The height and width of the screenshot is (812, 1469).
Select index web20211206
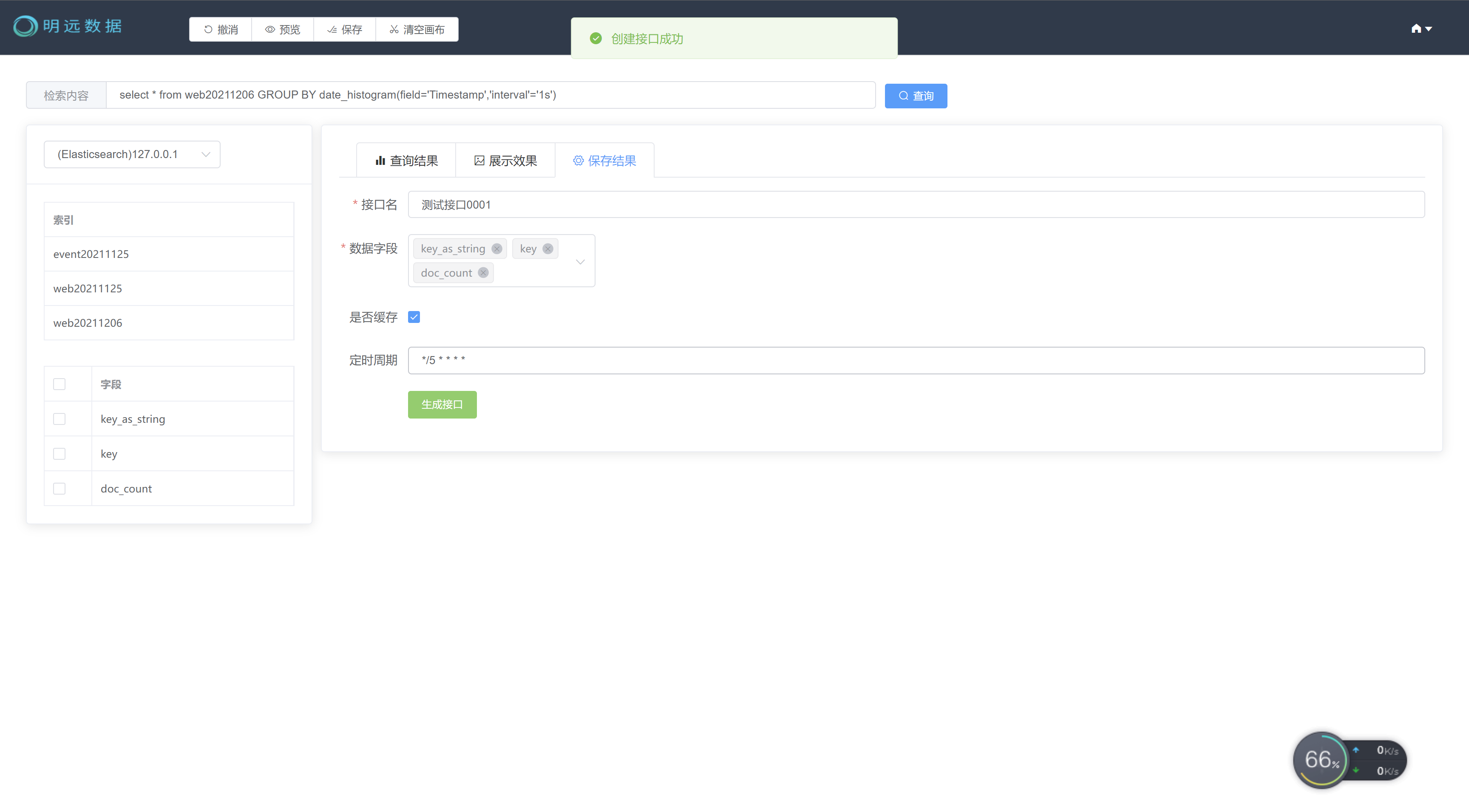pyautogui.click(x=169, y=323)
